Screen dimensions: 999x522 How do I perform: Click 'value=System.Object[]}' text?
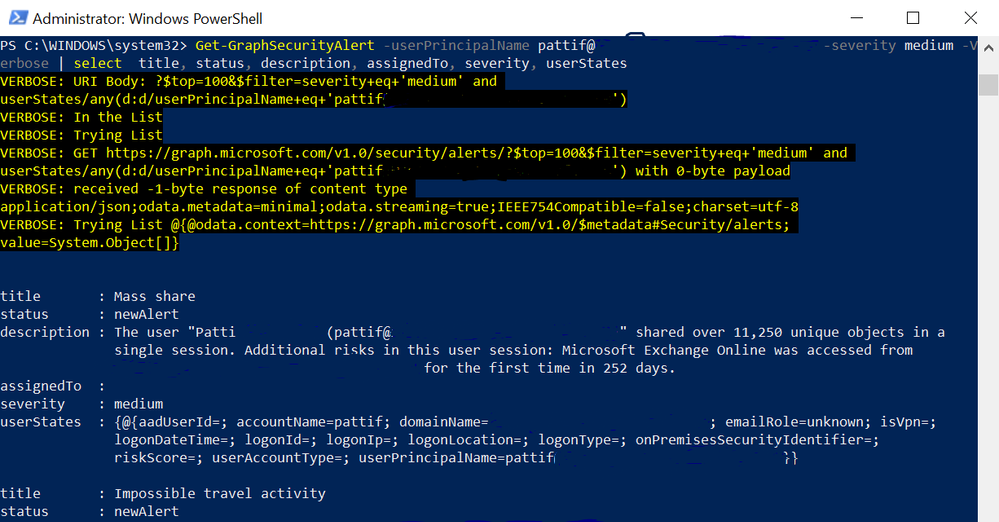point(89,243)
